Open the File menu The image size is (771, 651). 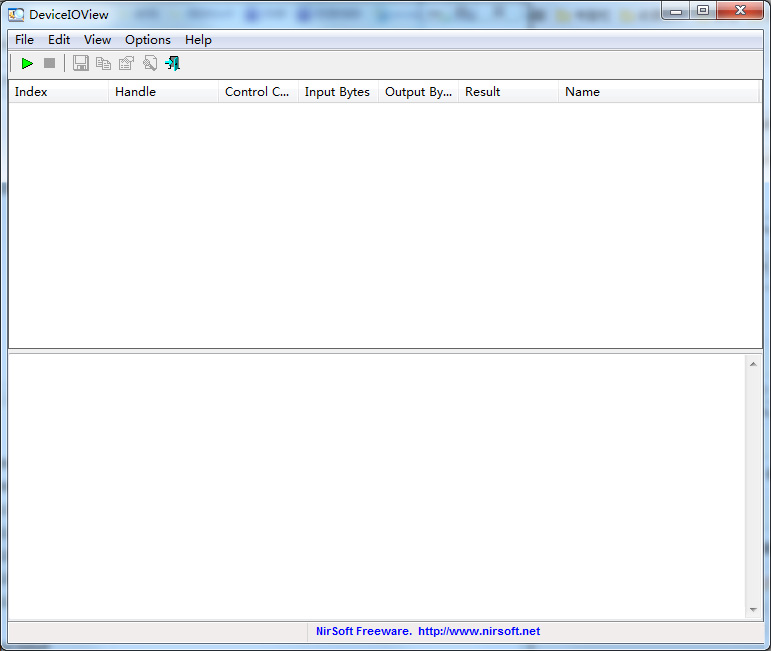[x=25, y=40]
